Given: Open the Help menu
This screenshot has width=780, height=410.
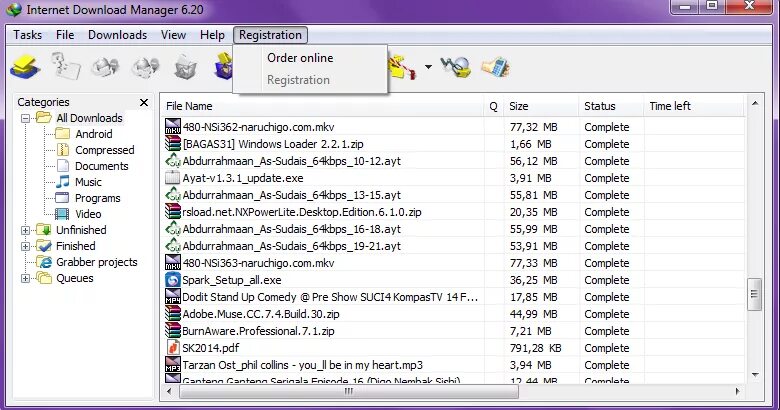Looking at the screenshot, I should coord(212,35).
